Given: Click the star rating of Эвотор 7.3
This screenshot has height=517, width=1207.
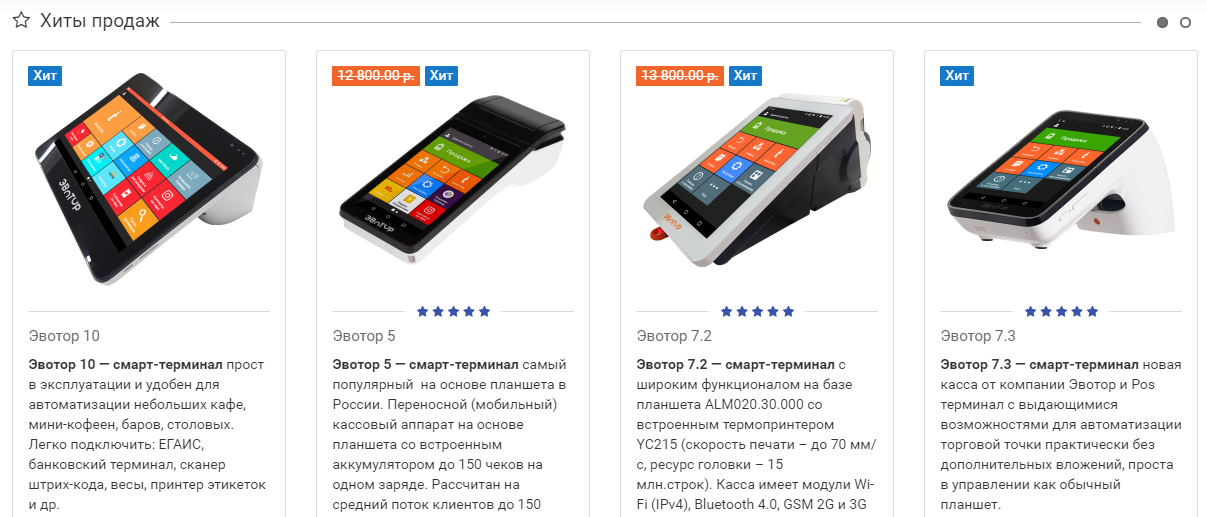Looking at the screenshot, I should 1061,311.
